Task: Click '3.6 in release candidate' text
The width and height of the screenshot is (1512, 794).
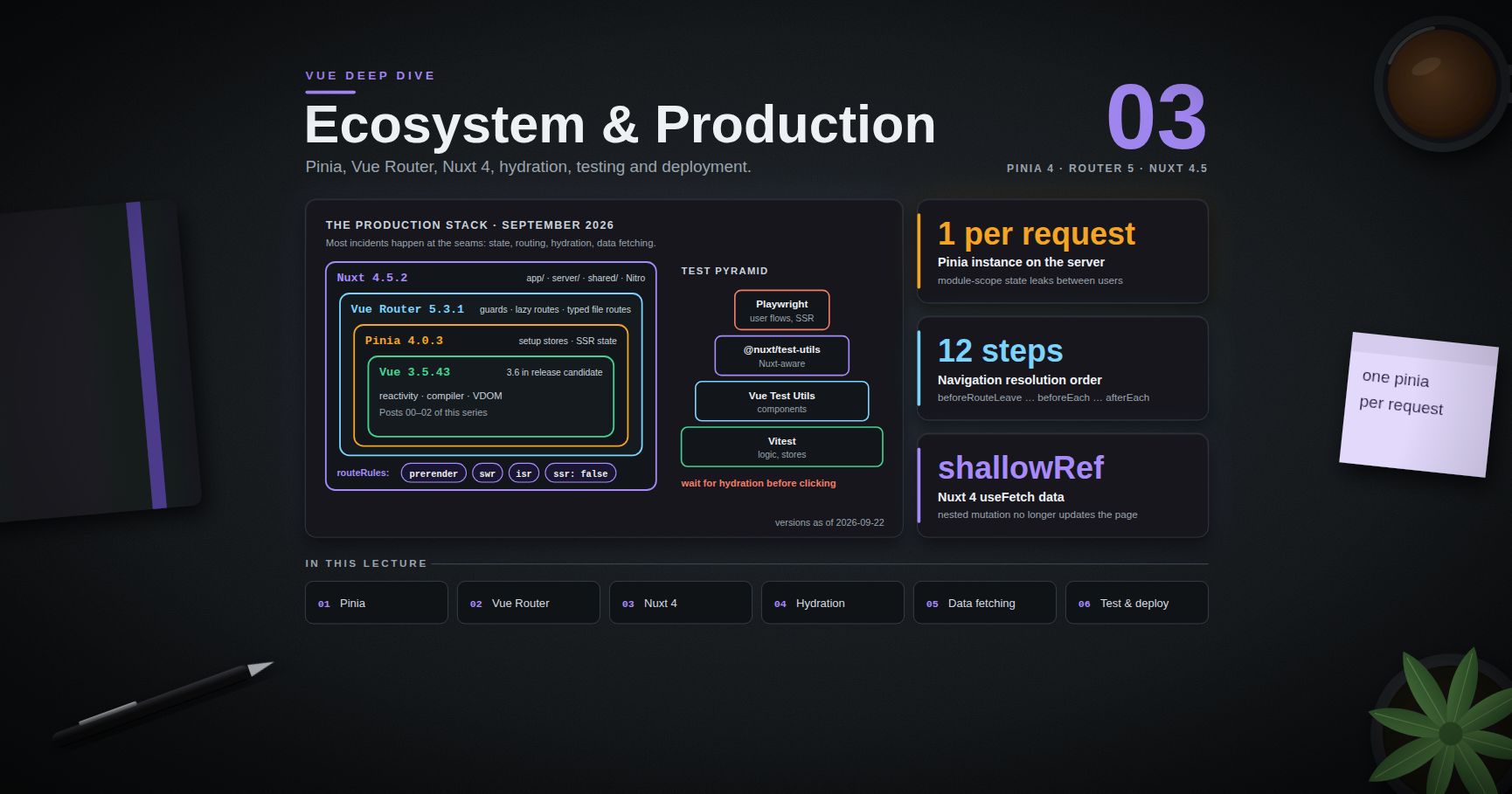Action: (554, 372)
